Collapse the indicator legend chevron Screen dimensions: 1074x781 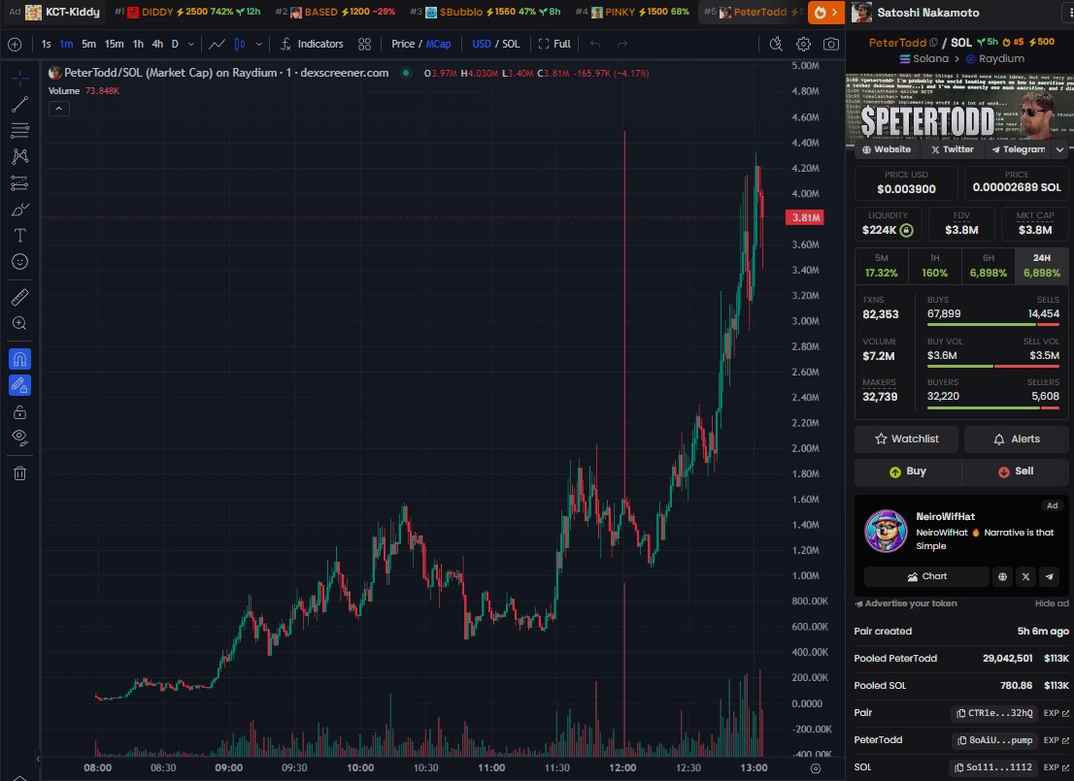click(x=59, y=108)
